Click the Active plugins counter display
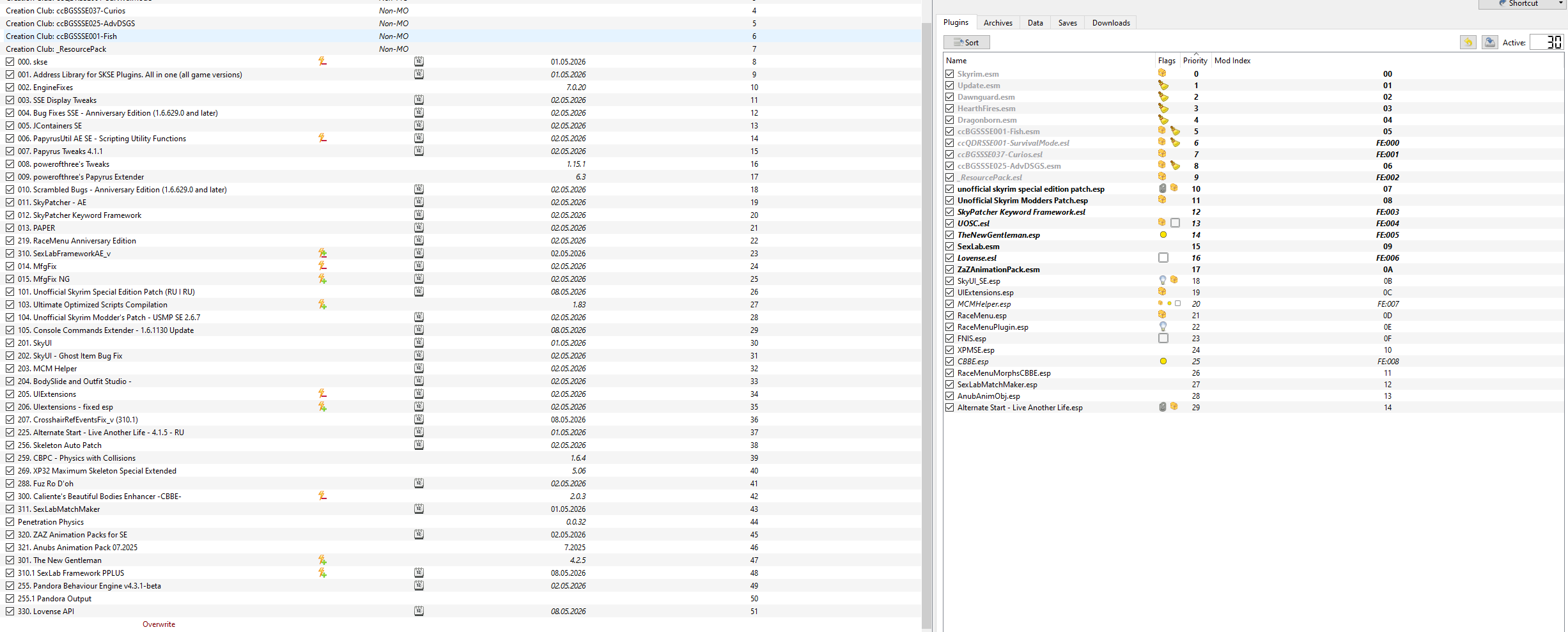Viewport: 1568px width, 632px height. pyautogui.click(x=1547, y=42)
